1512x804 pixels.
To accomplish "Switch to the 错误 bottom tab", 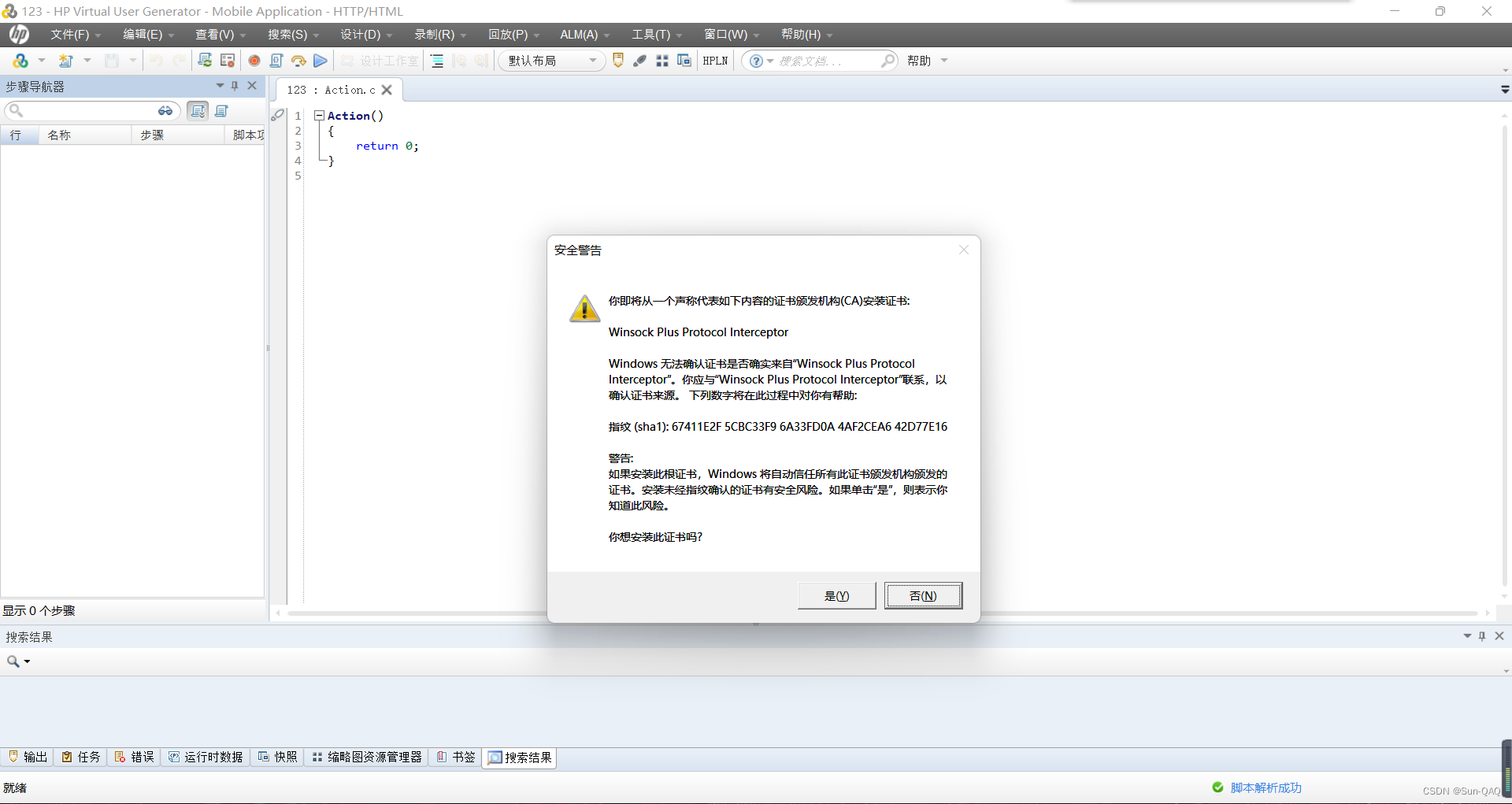I will pos(135,757).
